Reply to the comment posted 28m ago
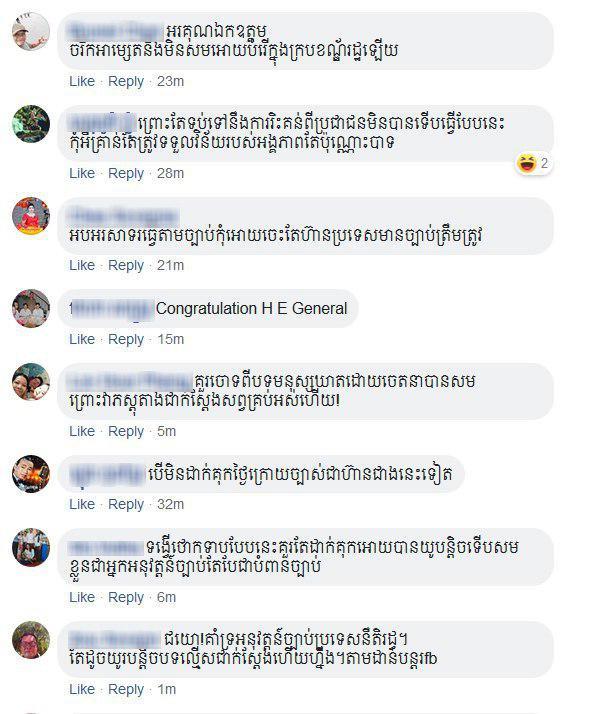 (126, 173)
